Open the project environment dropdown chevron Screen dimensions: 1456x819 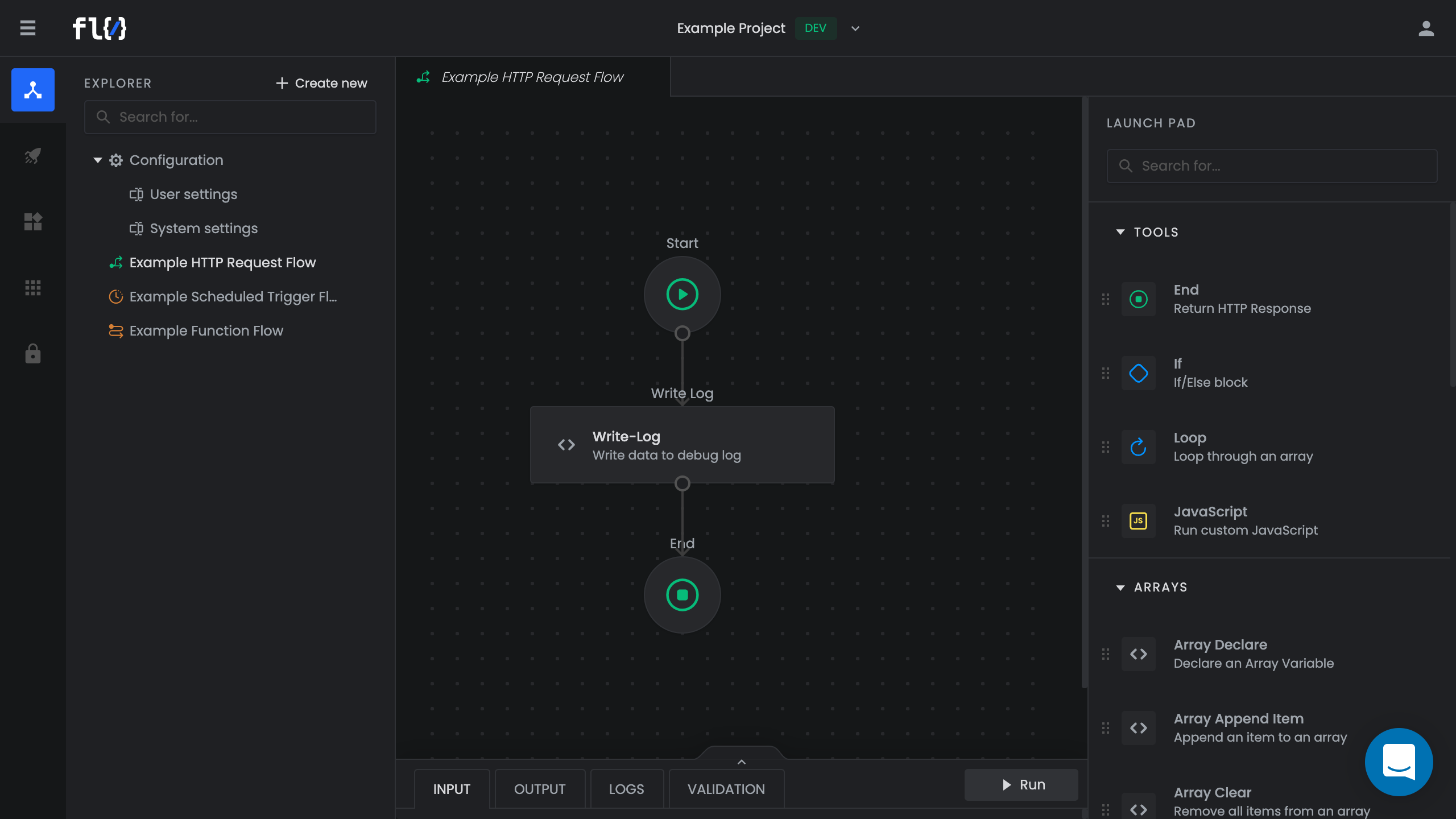(855, 28)
